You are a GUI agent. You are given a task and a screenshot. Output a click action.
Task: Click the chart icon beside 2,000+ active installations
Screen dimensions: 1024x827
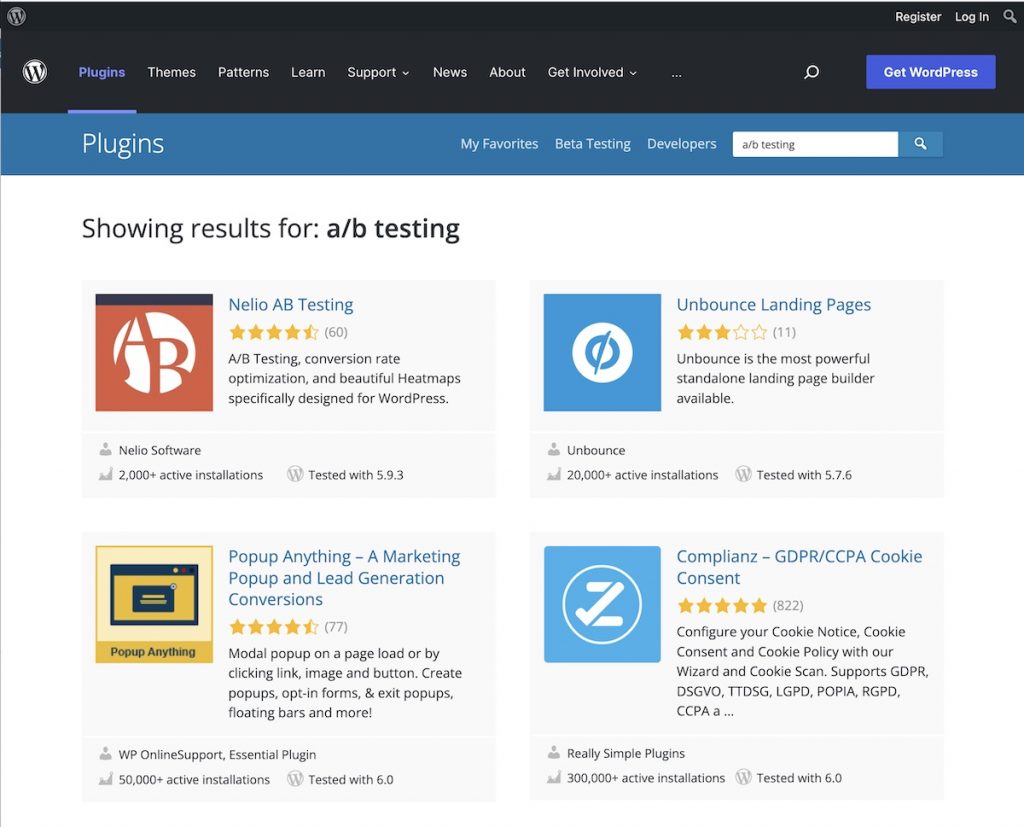[x=105, y=475]
